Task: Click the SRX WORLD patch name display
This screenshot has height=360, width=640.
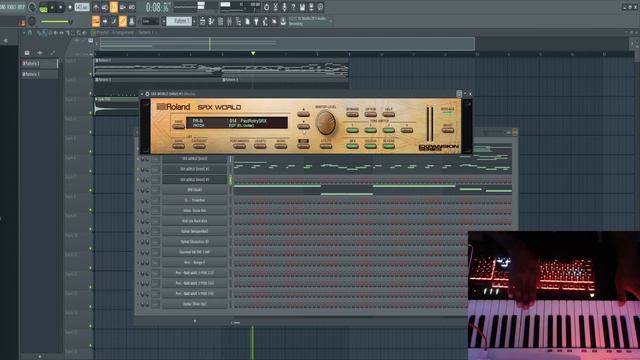Action: (x=237, y=123)
